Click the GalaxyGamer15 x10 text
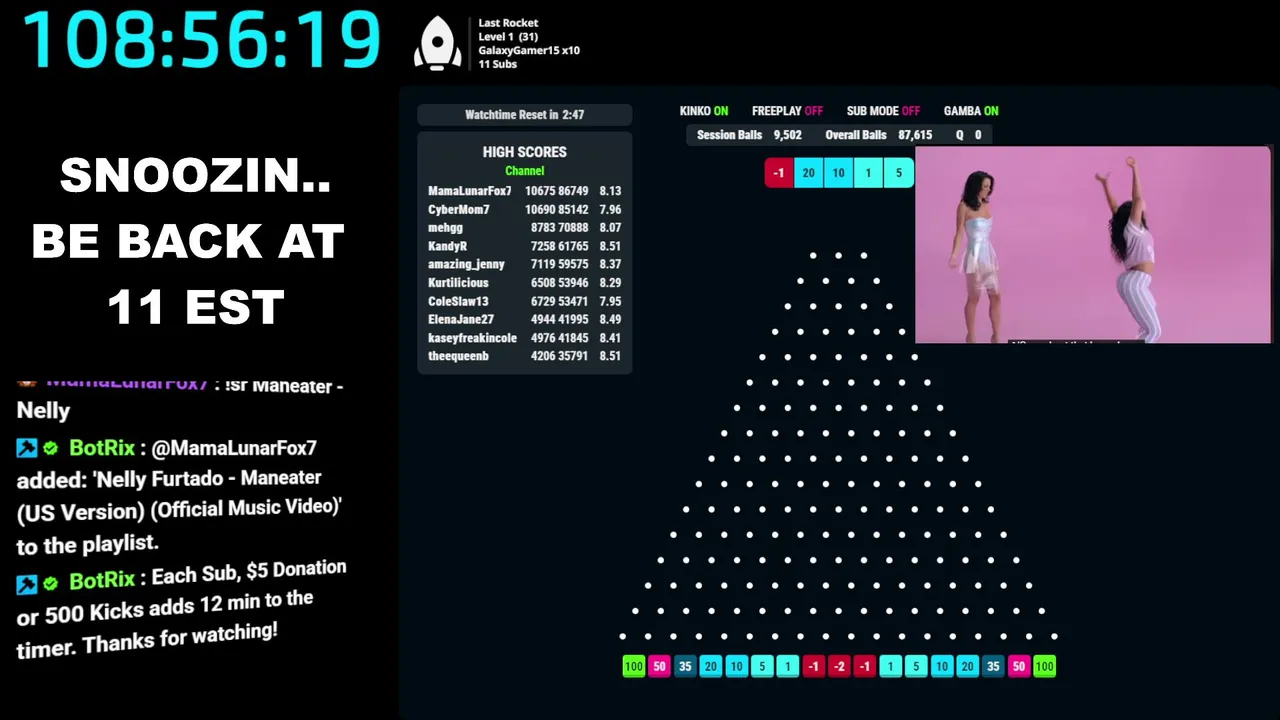The image size is (1280, 720). [529, 50]
